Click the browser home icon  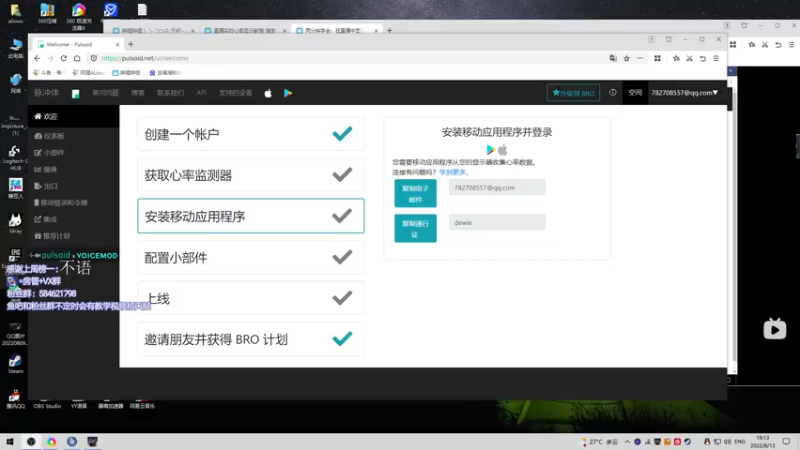tap(77, 58)
